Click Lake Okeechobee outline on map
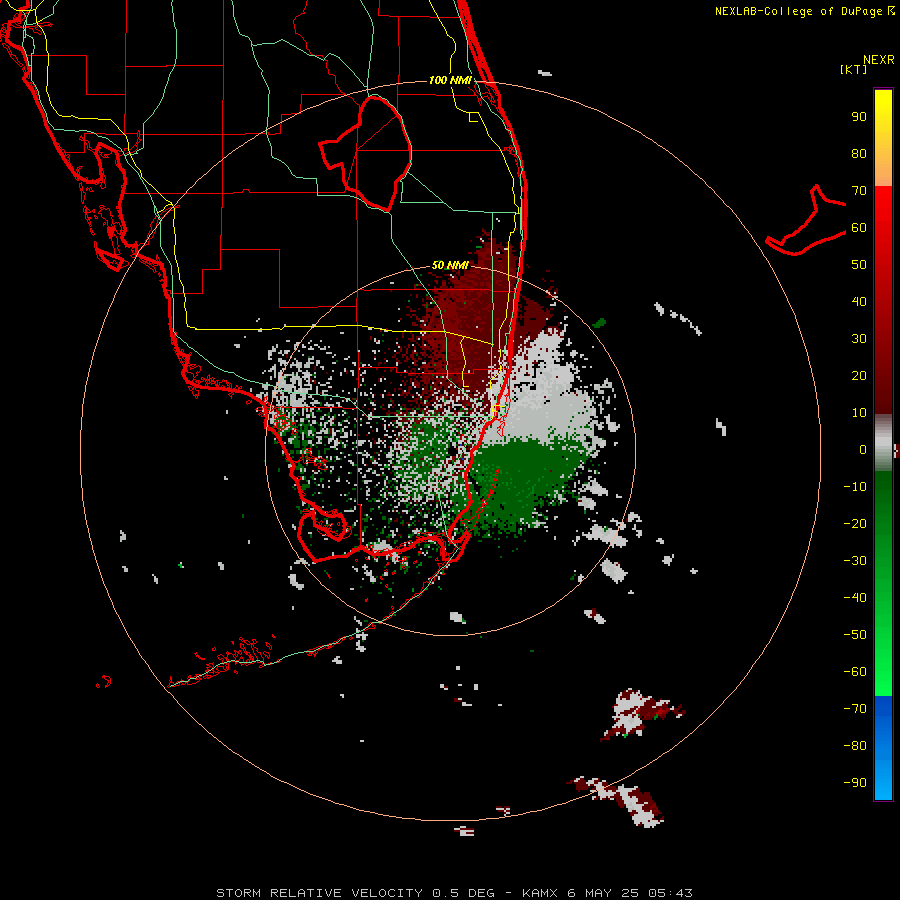900x900 pixels. pyautogui.click(x=366, y=153)
